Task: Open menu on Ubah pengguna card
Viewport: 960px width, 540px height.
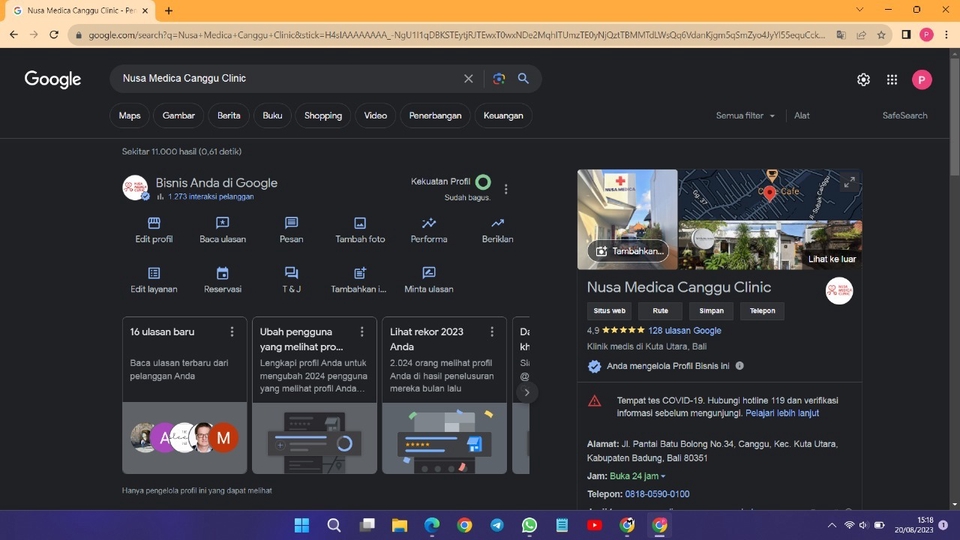Action: tap(362, 332)
